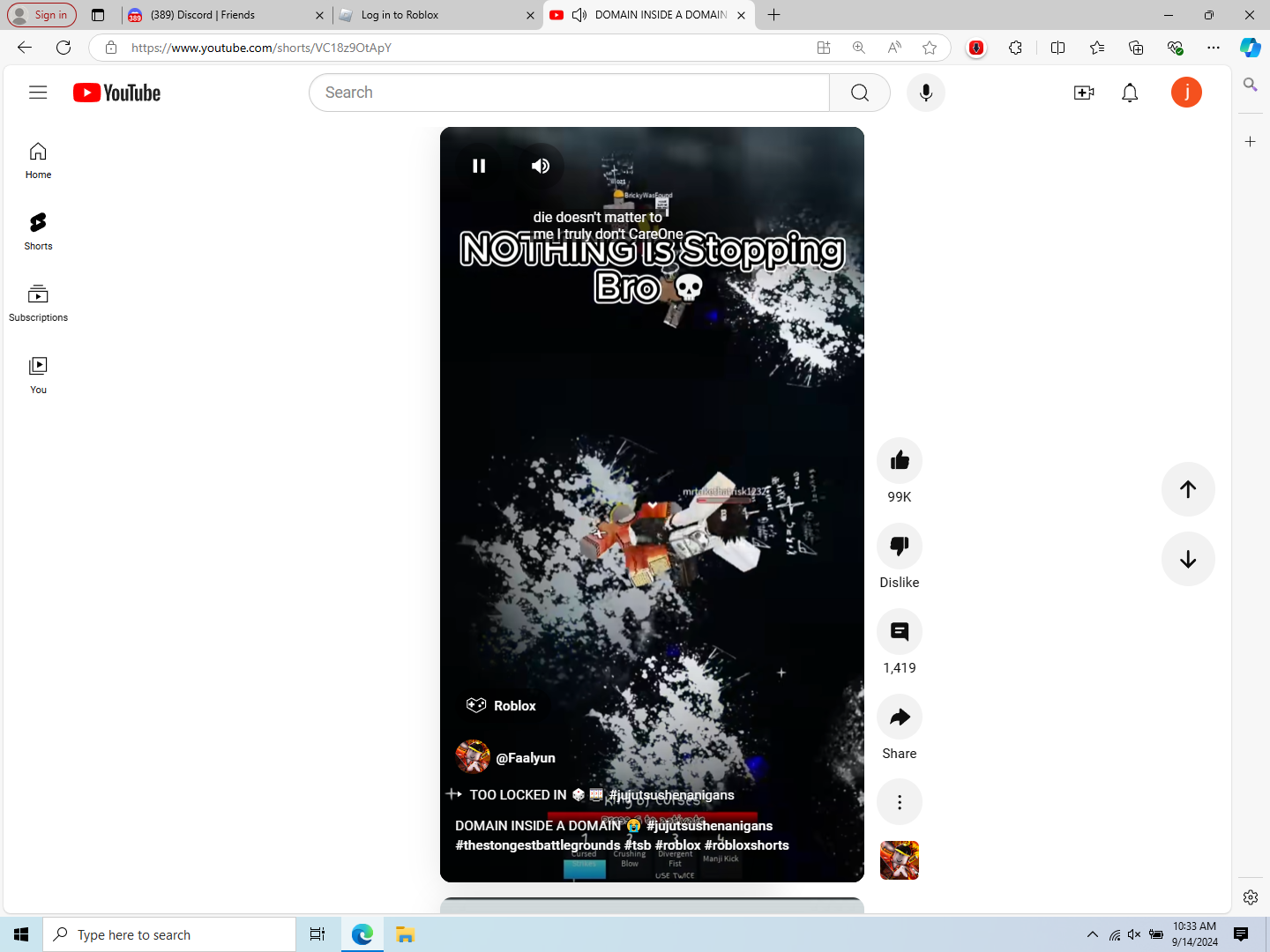Go to the previous Short
This screenshot has width=1270, height=952.
1188,489
